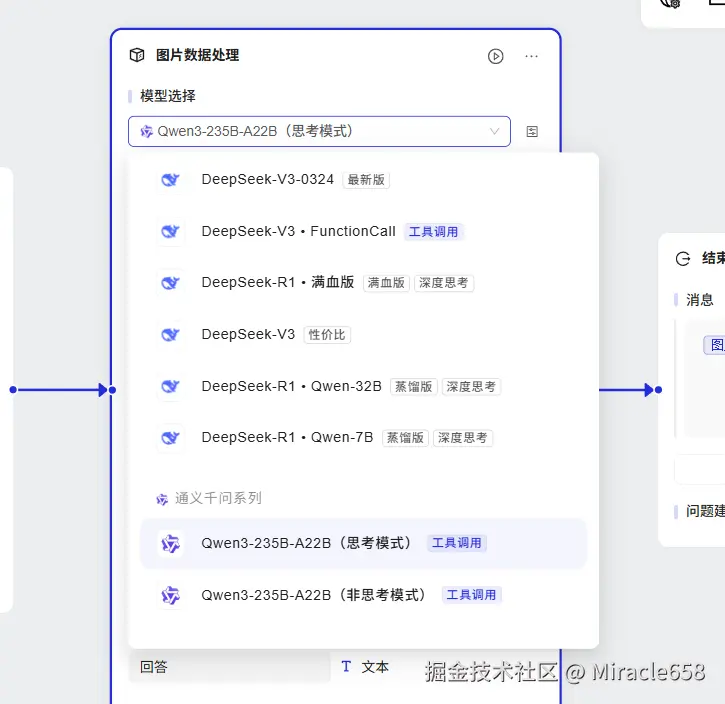The width and height of the screenshot is (725, 704).
Task: Click the Qwen3-235B-A22B（思考模式）model combo box
Action: [x=319, y=131]
